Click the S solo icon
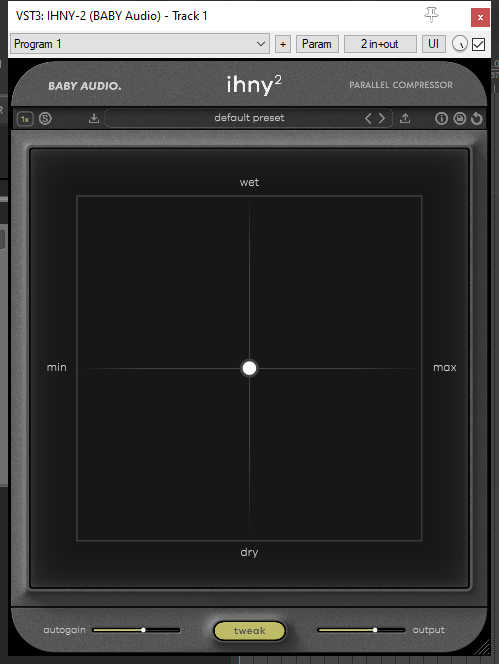 (45, 119)
